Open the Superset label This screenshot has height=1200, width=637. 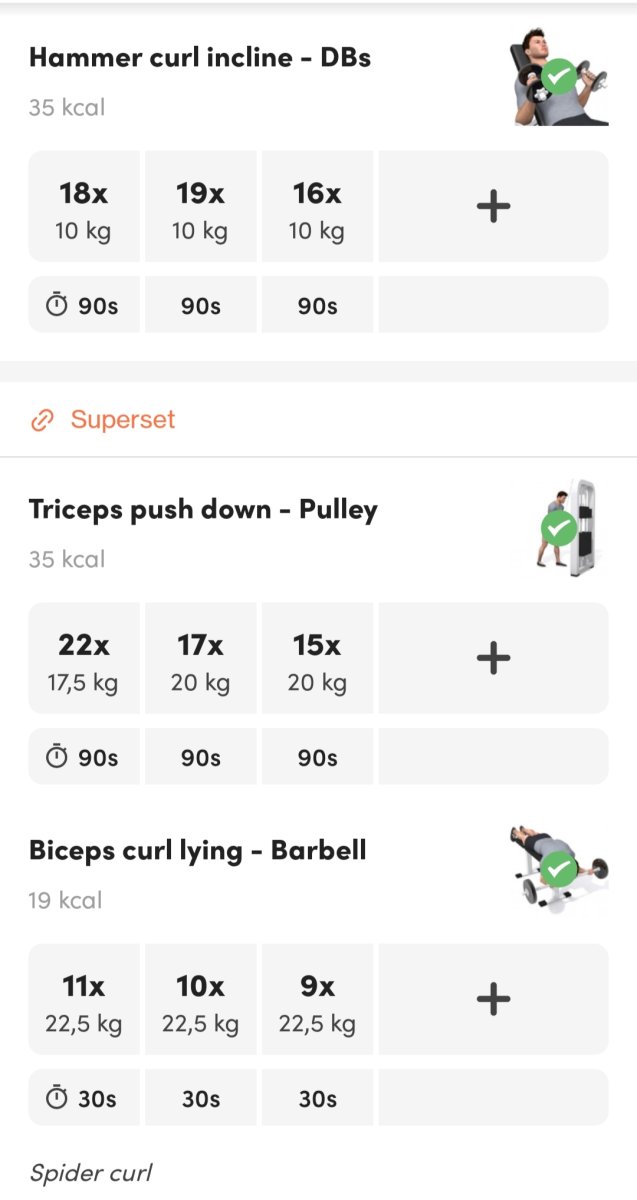click(x=122, y=420)
